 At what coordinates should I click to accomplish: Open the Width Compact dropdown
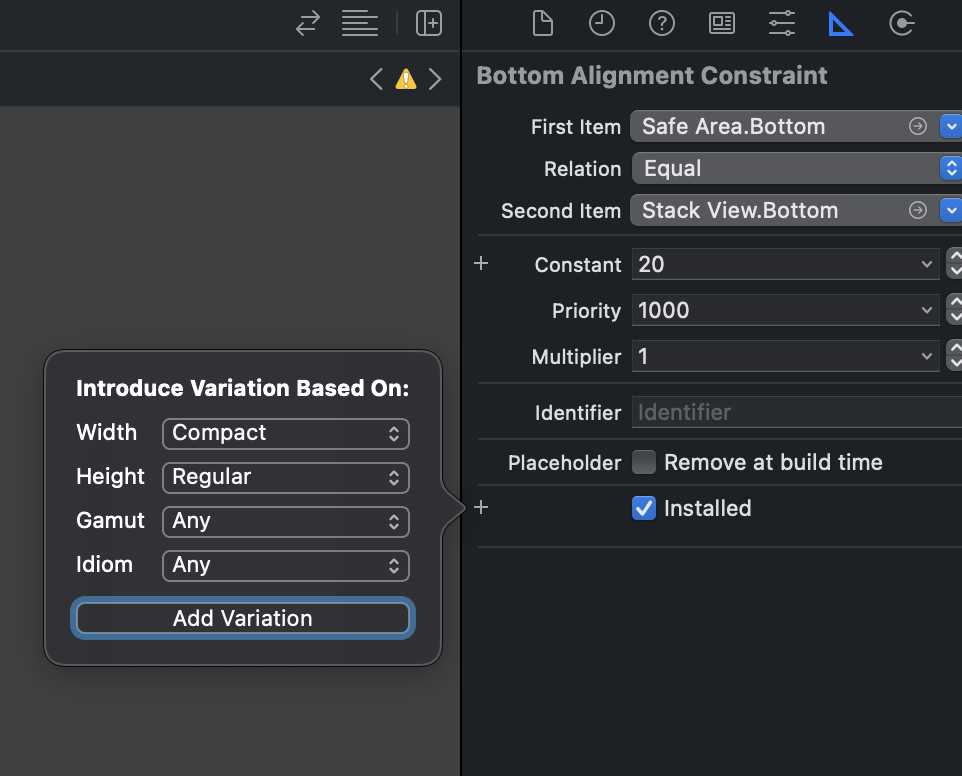(x=285, y=433)
